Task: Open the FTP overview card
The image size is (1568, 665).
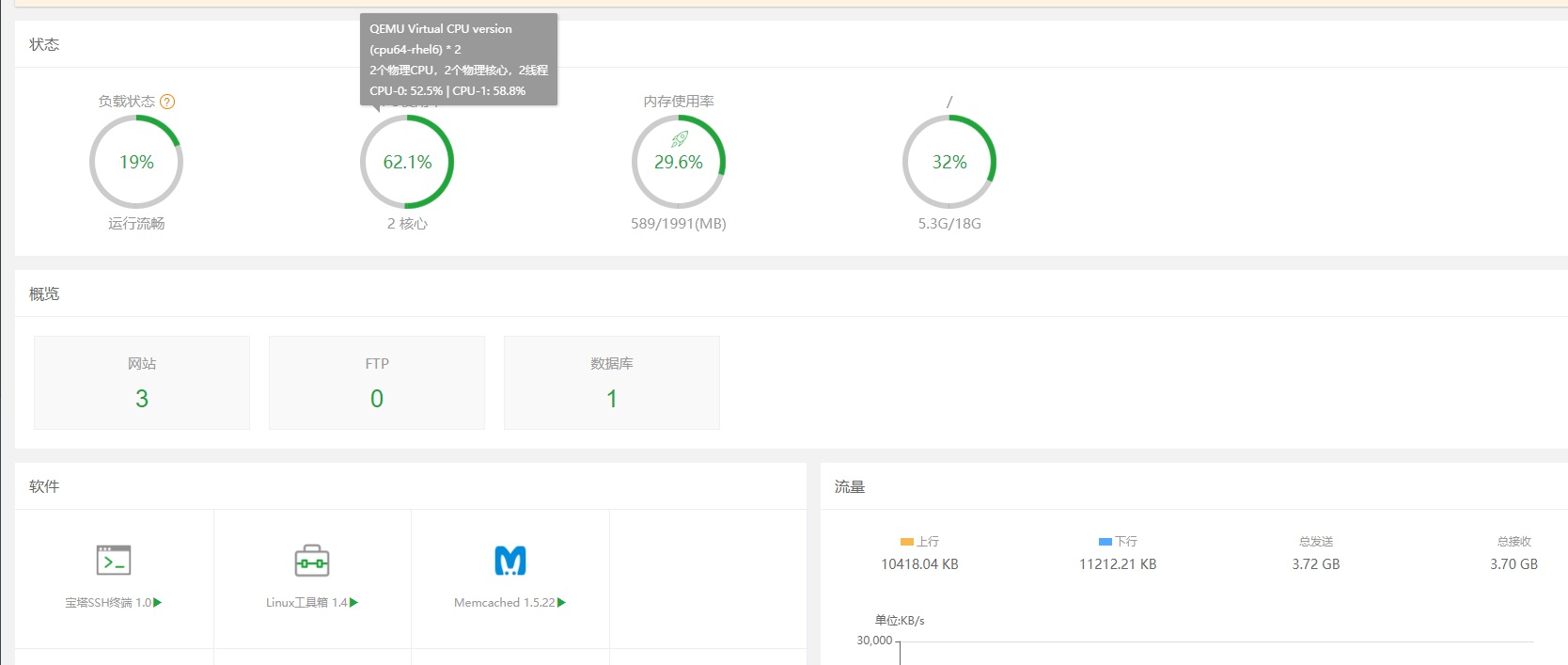Action: click(x=377, y=383)
